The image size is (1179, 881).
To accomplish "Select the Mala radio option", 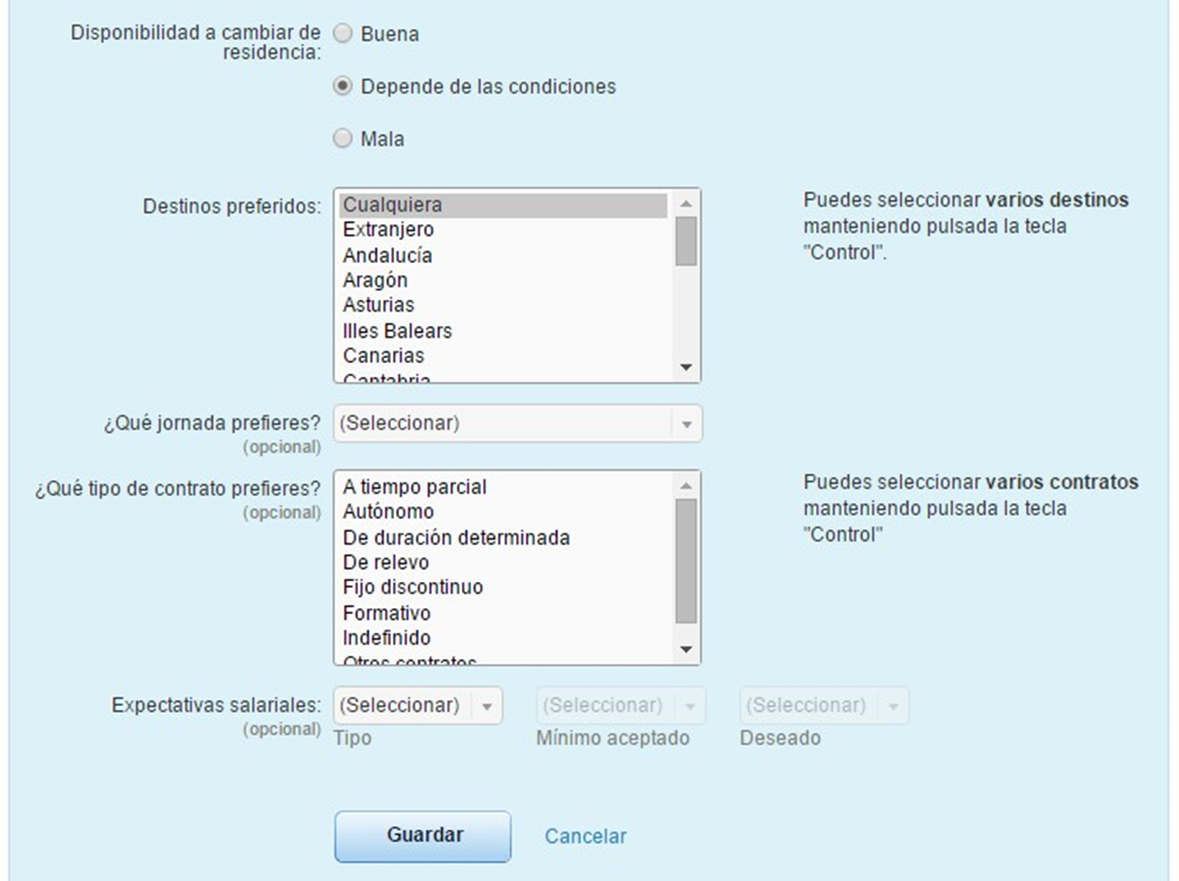I will (343, 139).
